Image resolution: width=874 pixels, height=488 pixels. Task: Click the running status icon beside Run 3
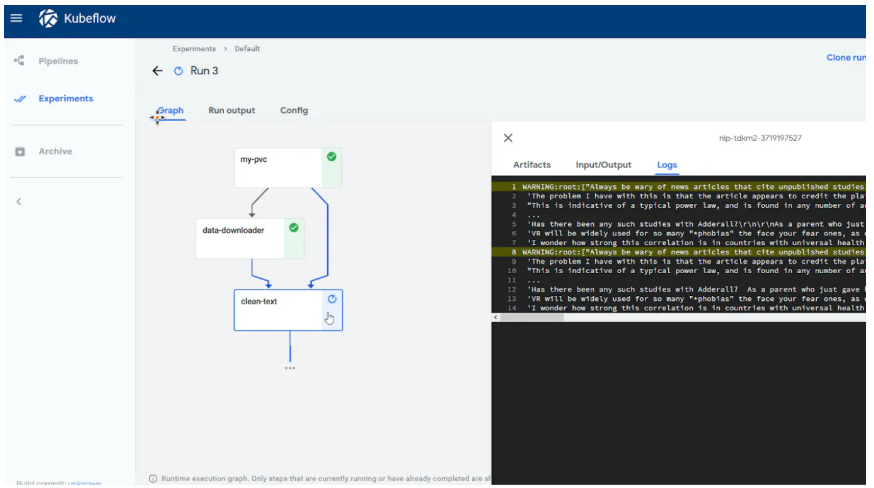click(178, 71)
